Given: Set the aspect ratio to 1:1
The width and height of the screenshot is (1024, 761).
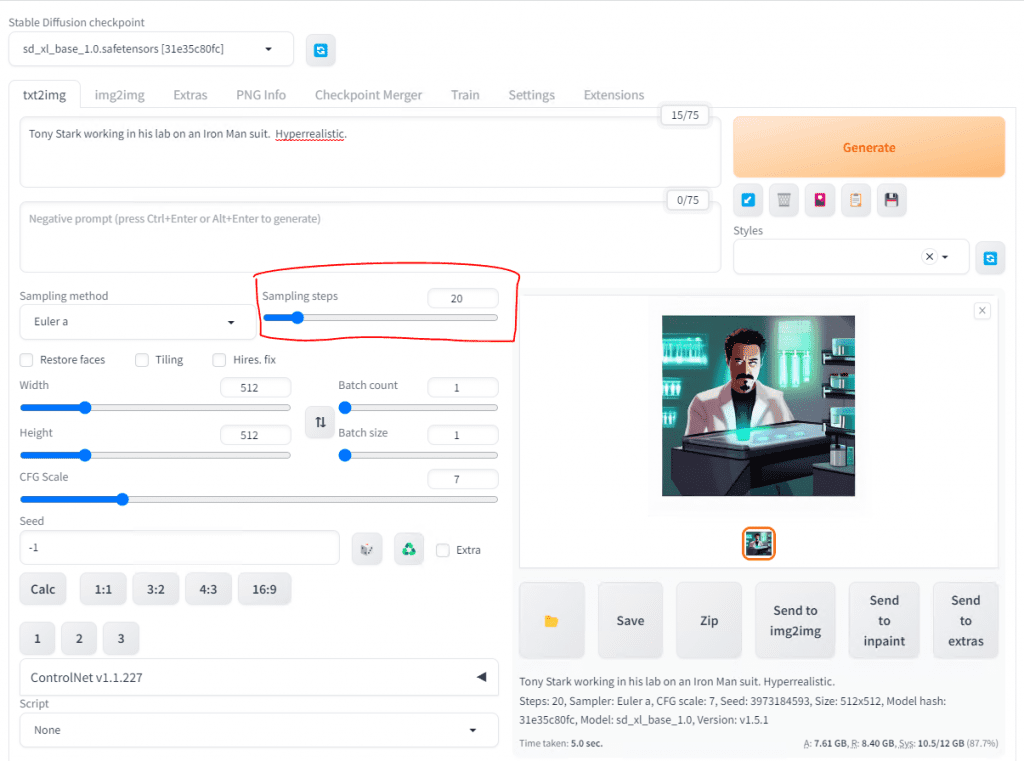Looking at the screenshot, I should point(103,589).
